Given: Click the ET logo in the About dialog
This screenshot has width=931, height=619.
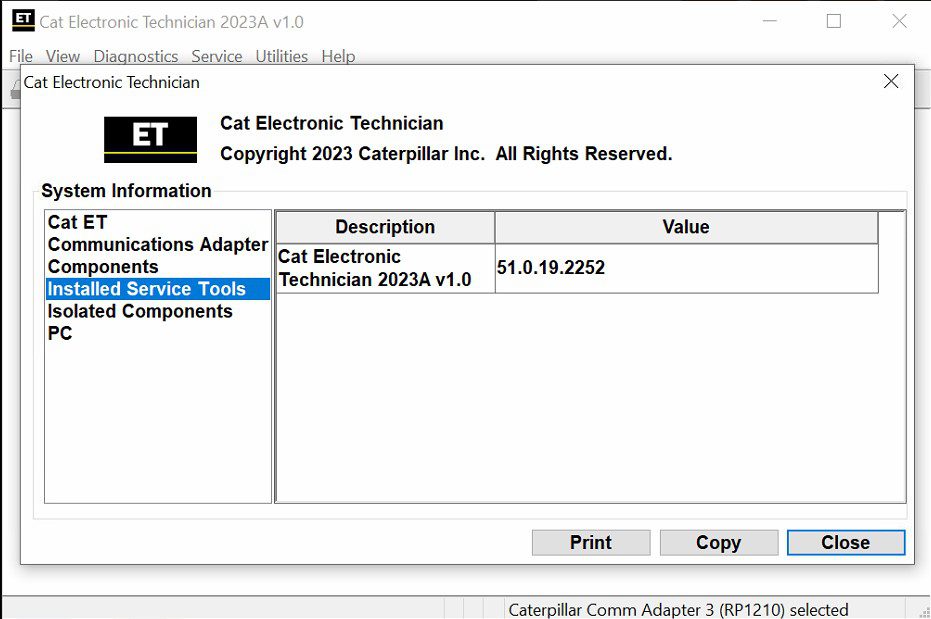Looking at the screenshot, I should pos(149,137).
